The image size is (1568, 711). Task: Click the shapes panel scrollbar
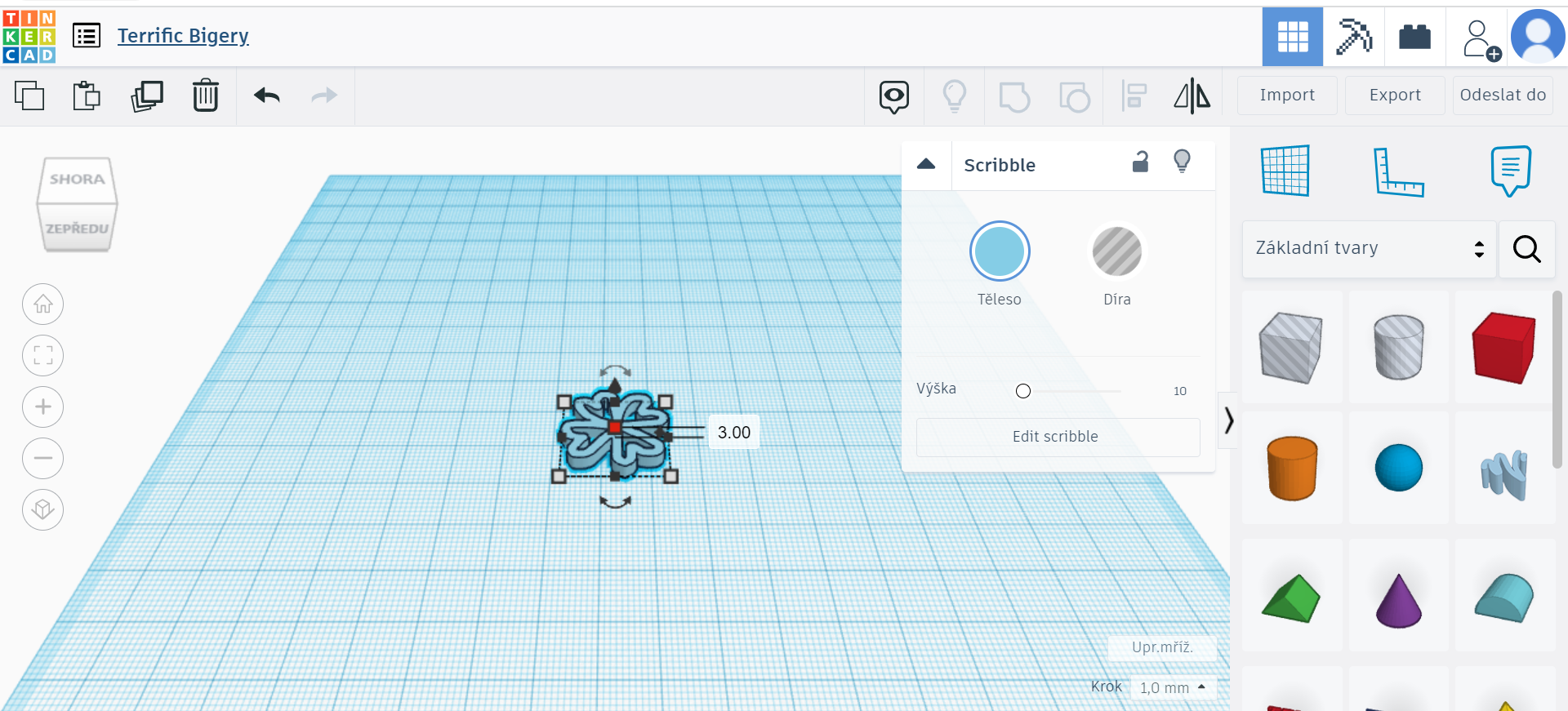click(x=1557, y=380)
